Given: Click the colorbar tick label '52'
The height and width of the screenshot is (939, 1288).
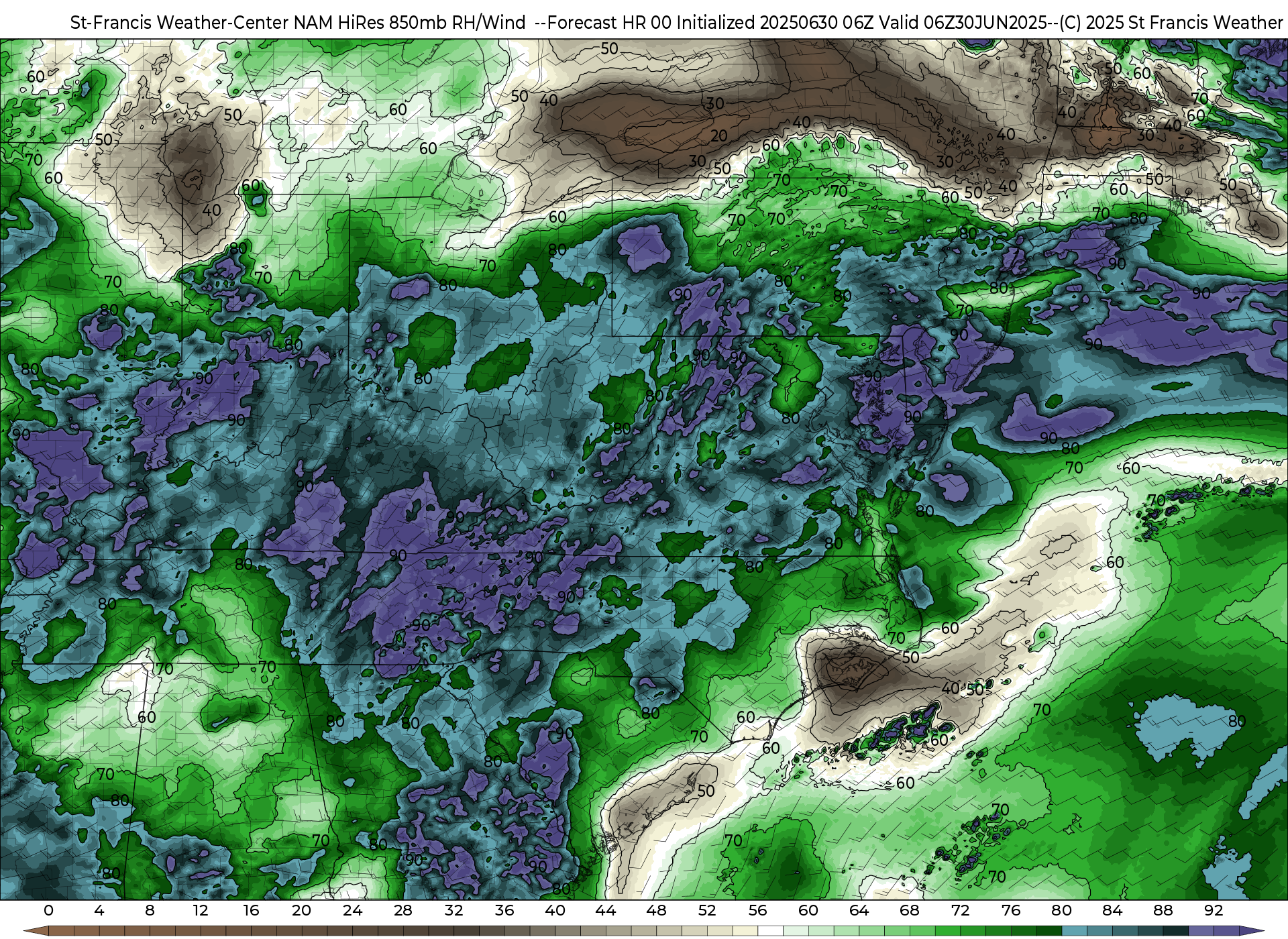Looking at the screenshot, I should pos(707,910).
